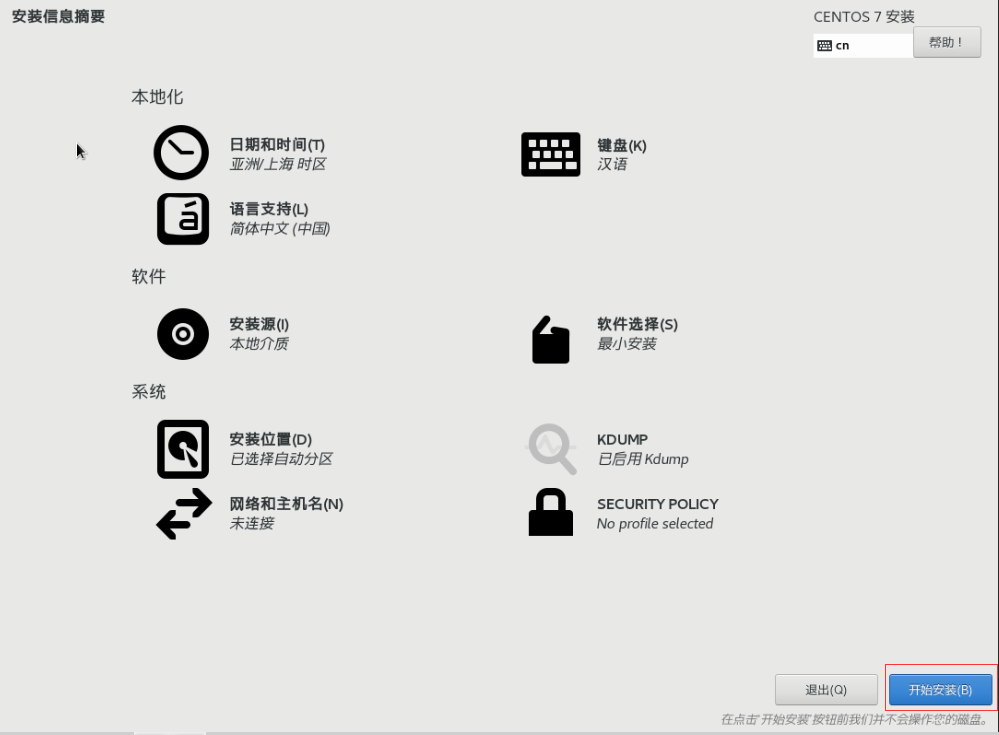
Task: Click the 软件 section heading
Action: tap(148, 276)
